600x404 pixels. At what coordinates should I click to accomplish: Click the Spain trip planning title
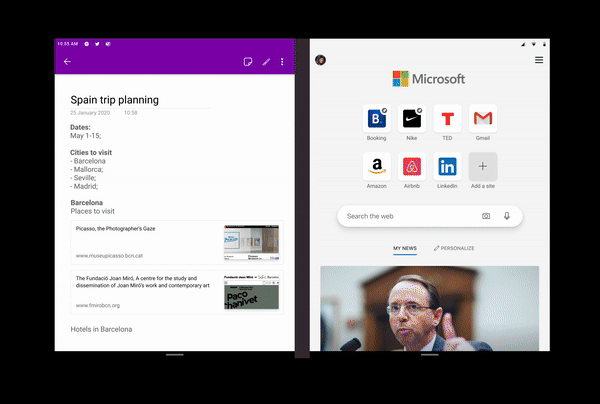point(114,100)
